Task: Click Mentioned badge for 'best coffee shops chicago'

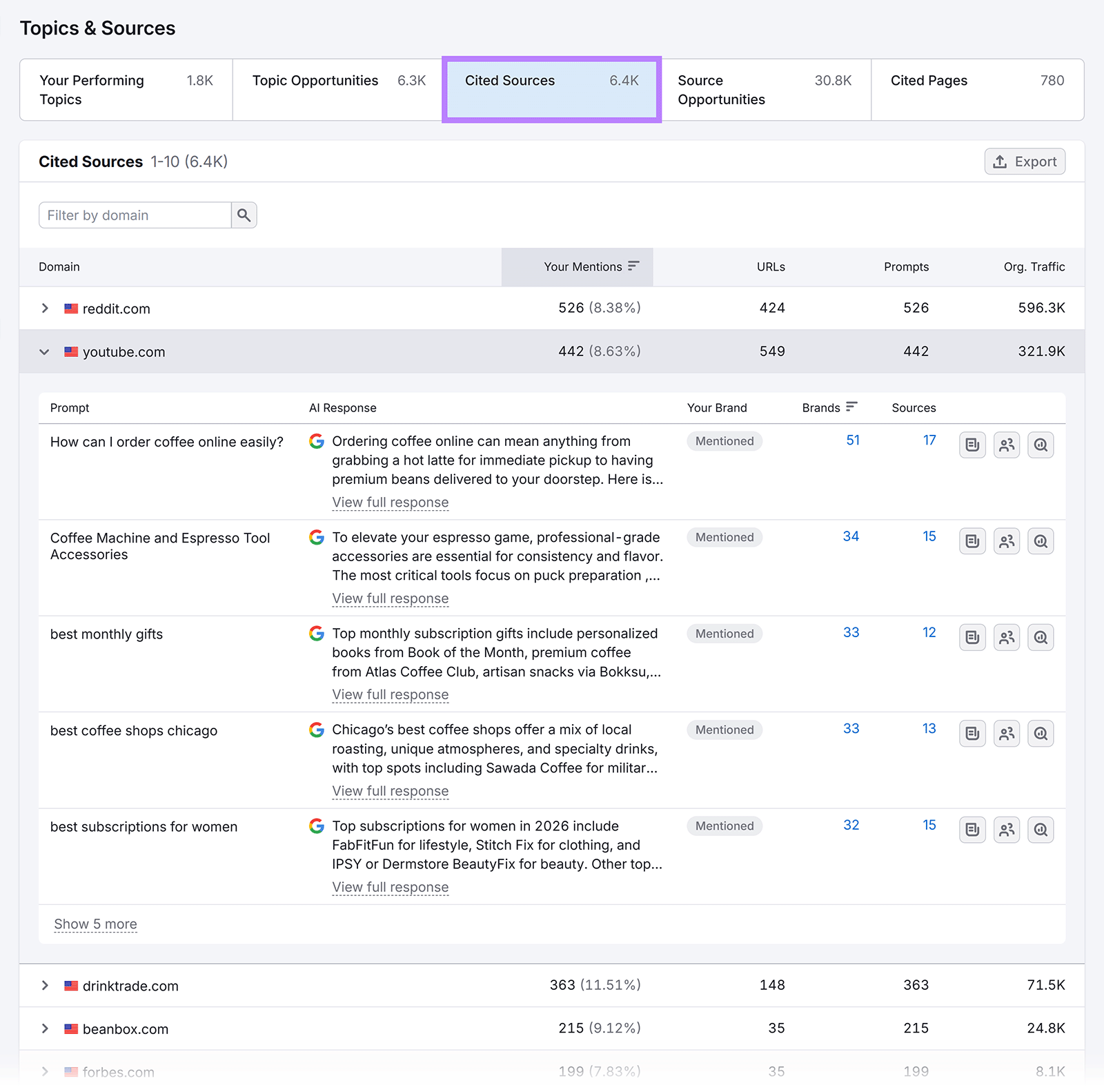Action: pyautogui.click(x=724, y=730)
